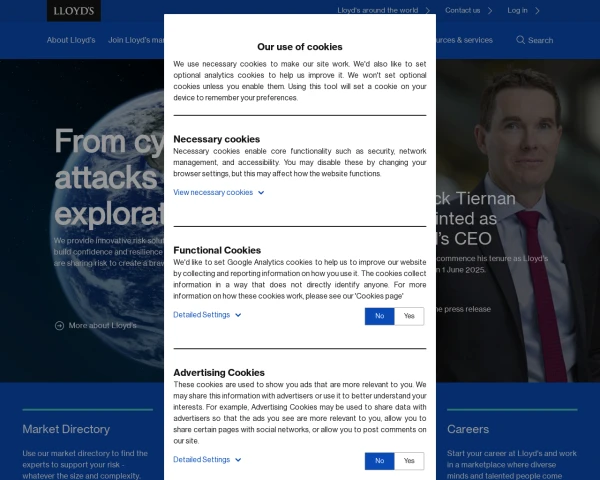Open the About Lloyd's menu
Screen dimensions: 600x480
point(71,40)
